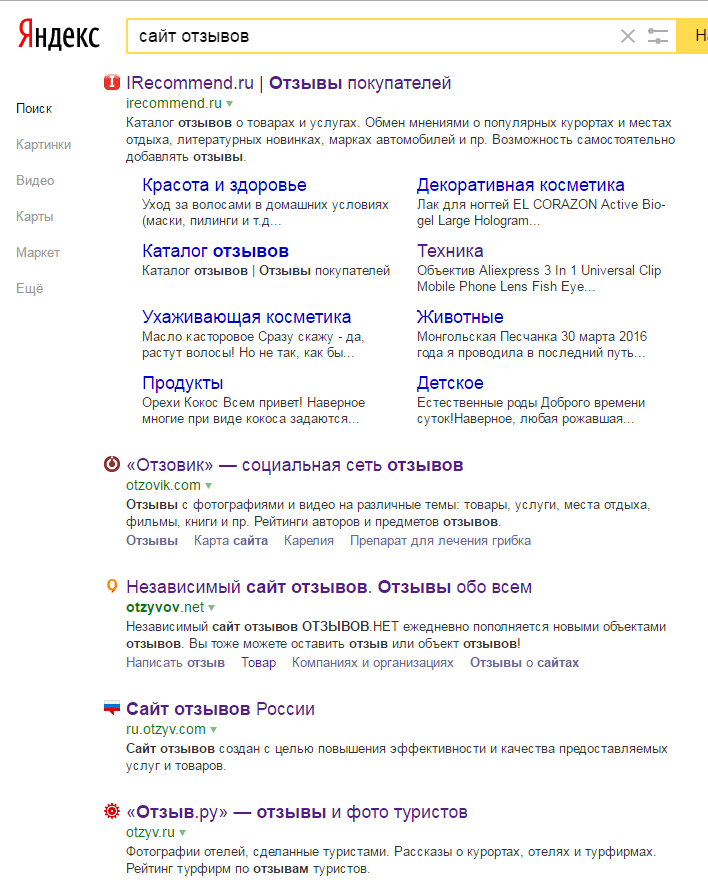Open the Каталог отзывов sitelink

(x=215, y=251)
